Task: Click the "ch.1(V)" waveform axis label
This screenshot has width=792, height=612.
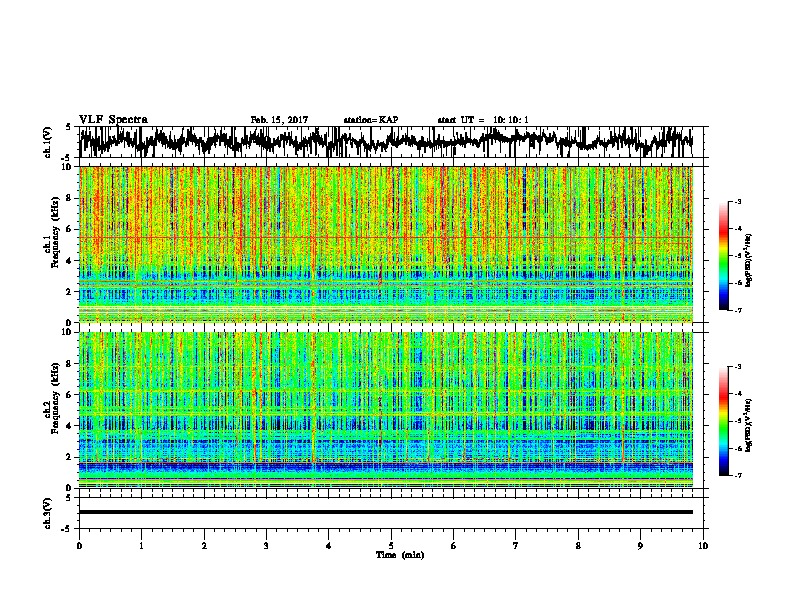Action: pos(47,142)
